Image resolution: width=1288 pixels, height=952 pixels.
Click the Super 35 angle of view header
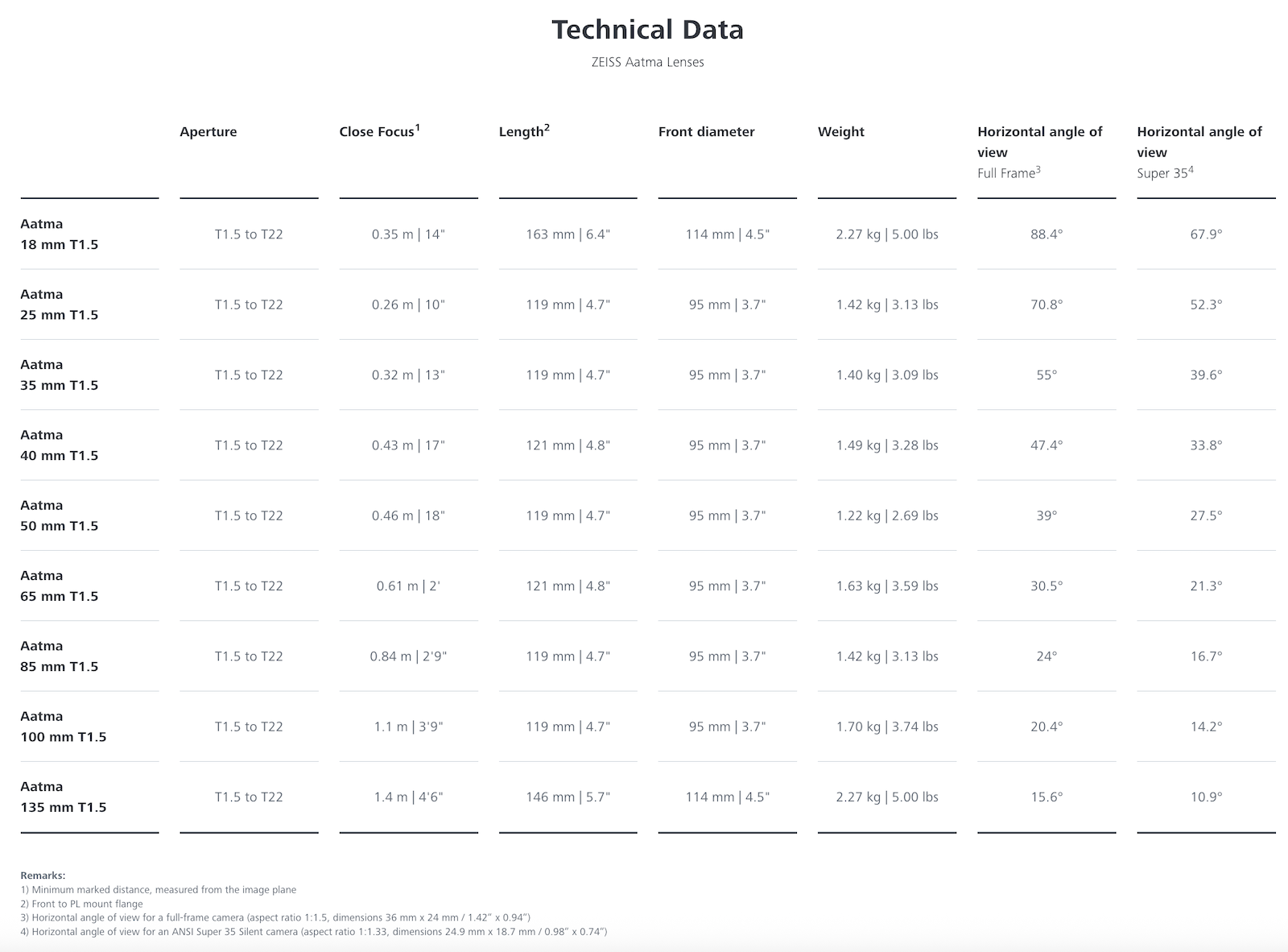(1199, 151)
